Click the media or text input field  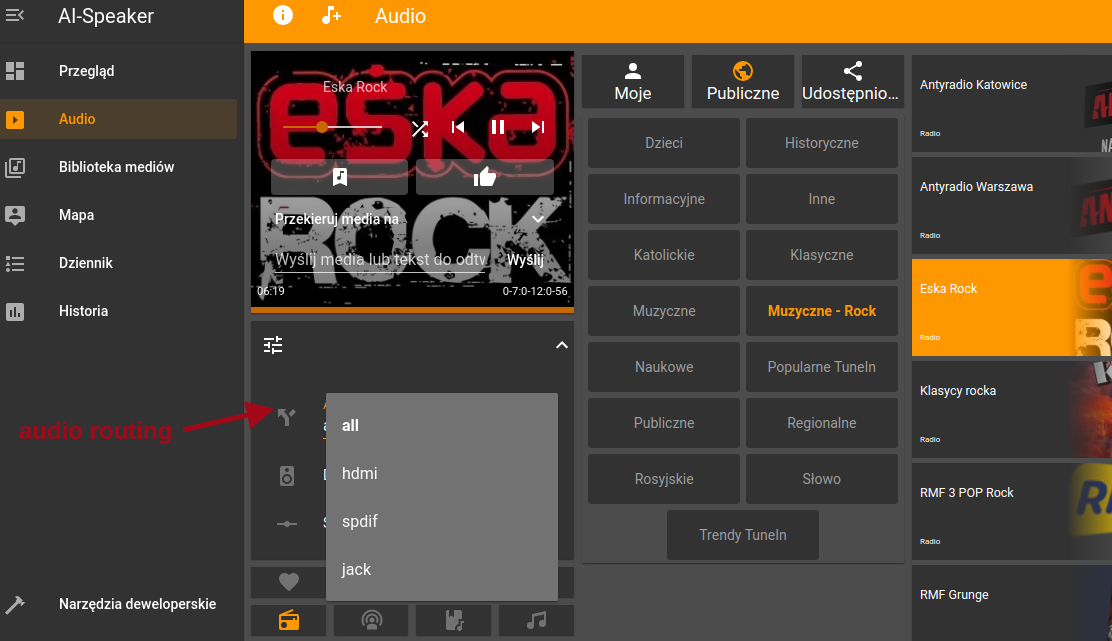[380, 260]
